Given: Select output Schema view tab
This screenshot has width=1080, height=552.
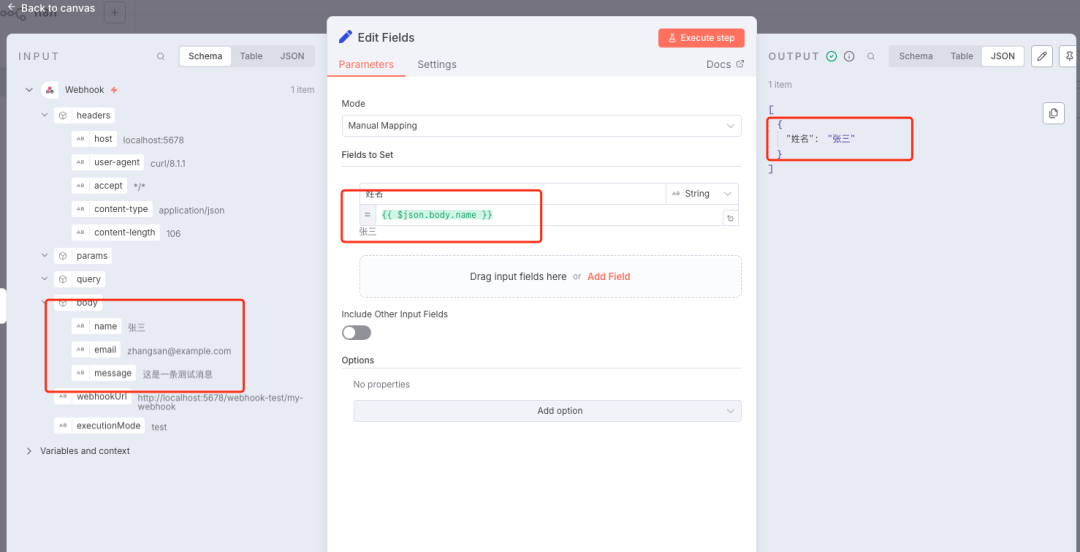Looking at the screenshot, I should 915,57.
